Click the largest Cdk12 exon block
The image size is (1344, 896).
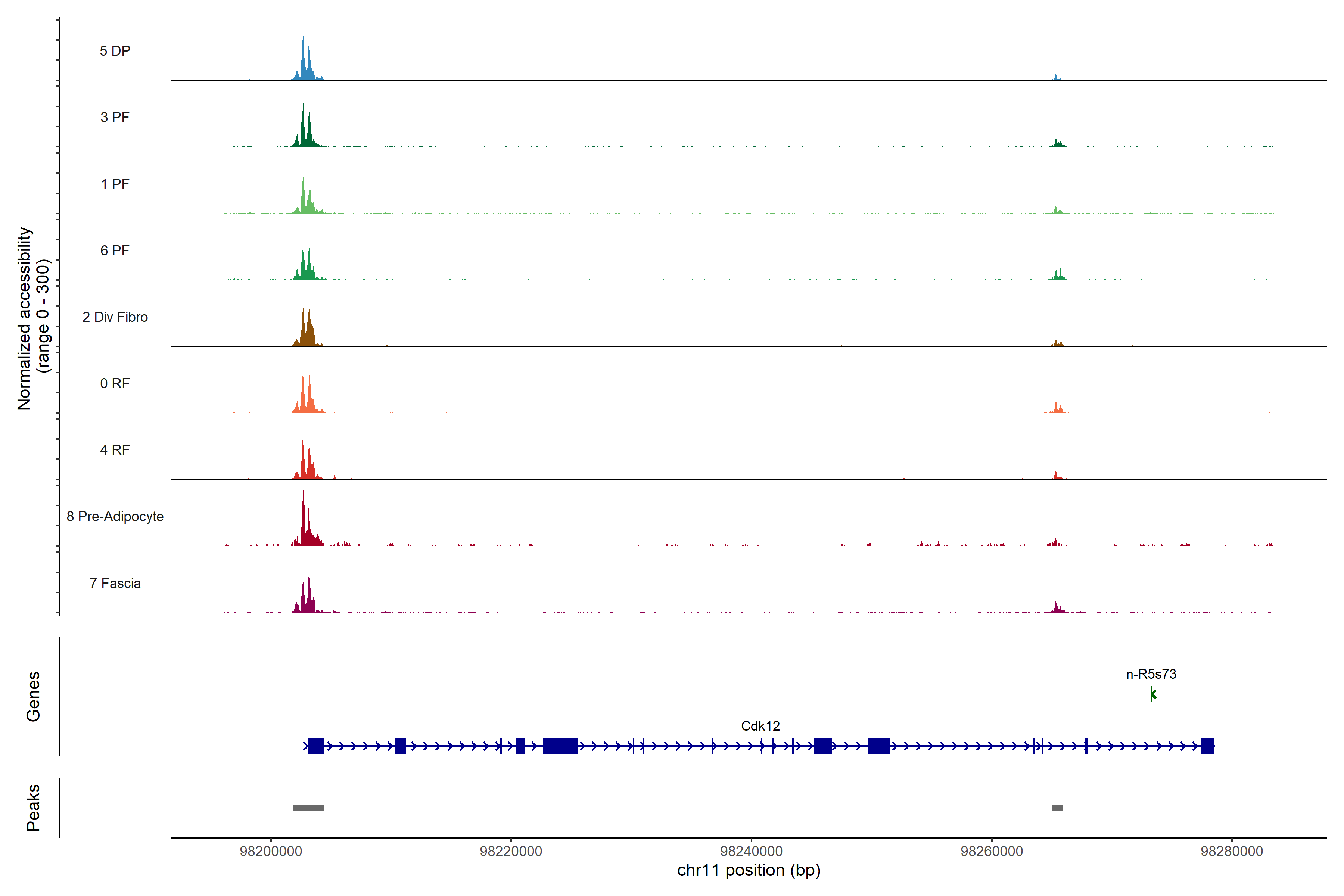pos(559,746)
